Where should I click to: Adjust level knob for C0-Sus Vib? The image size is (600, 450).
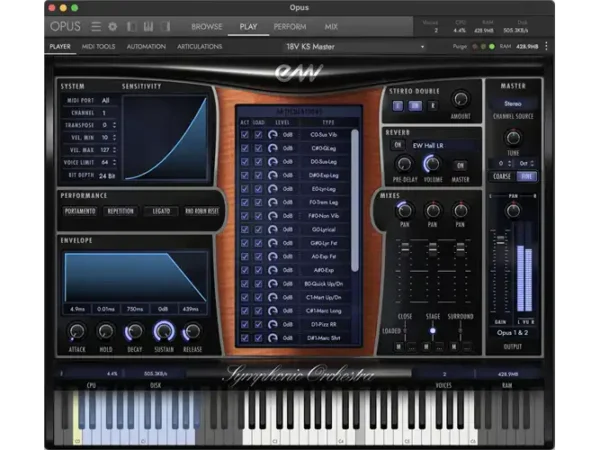tap(272, 135)
